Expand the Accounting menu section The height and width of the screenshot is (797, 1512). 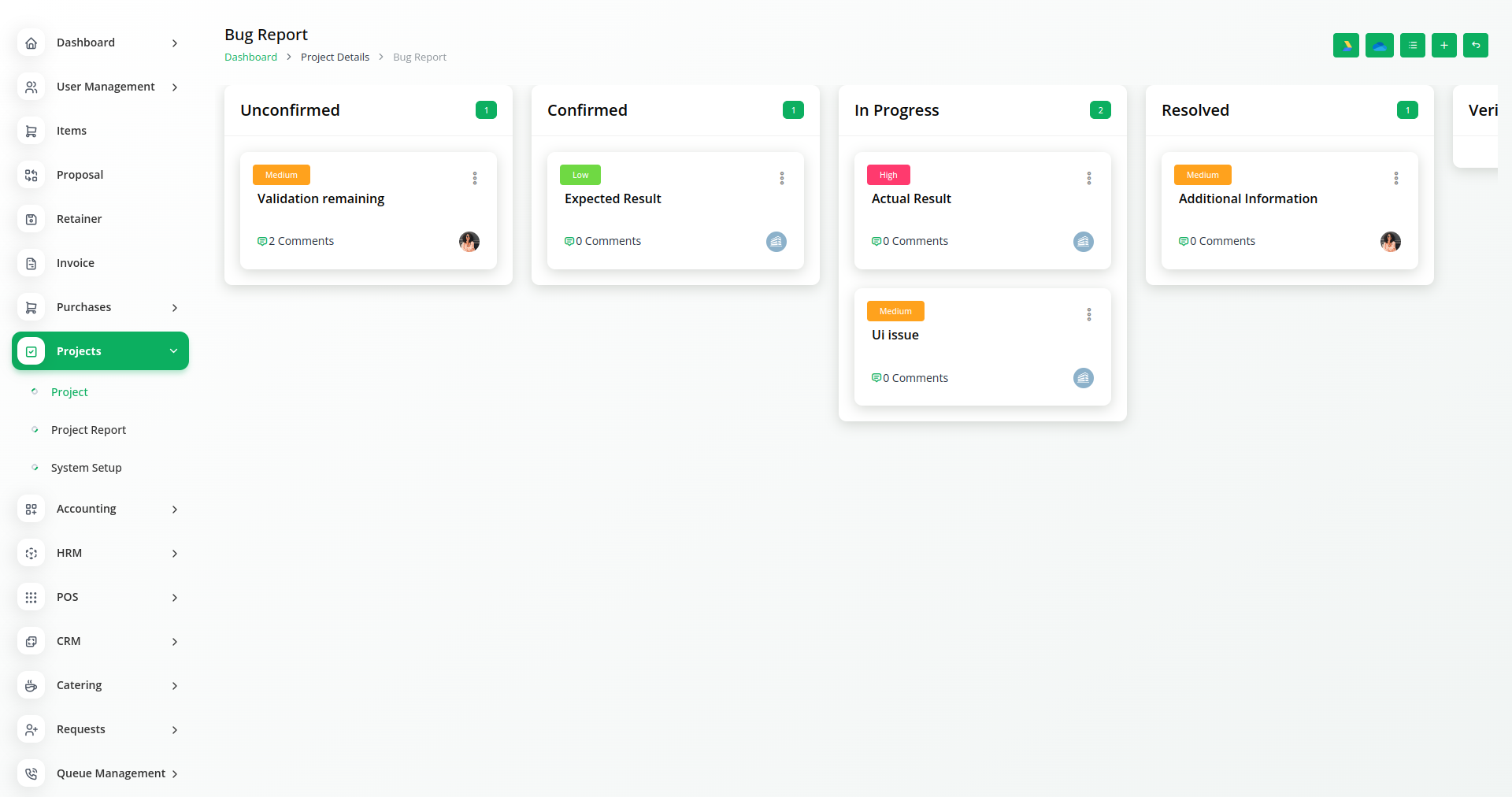coord(100,509)
